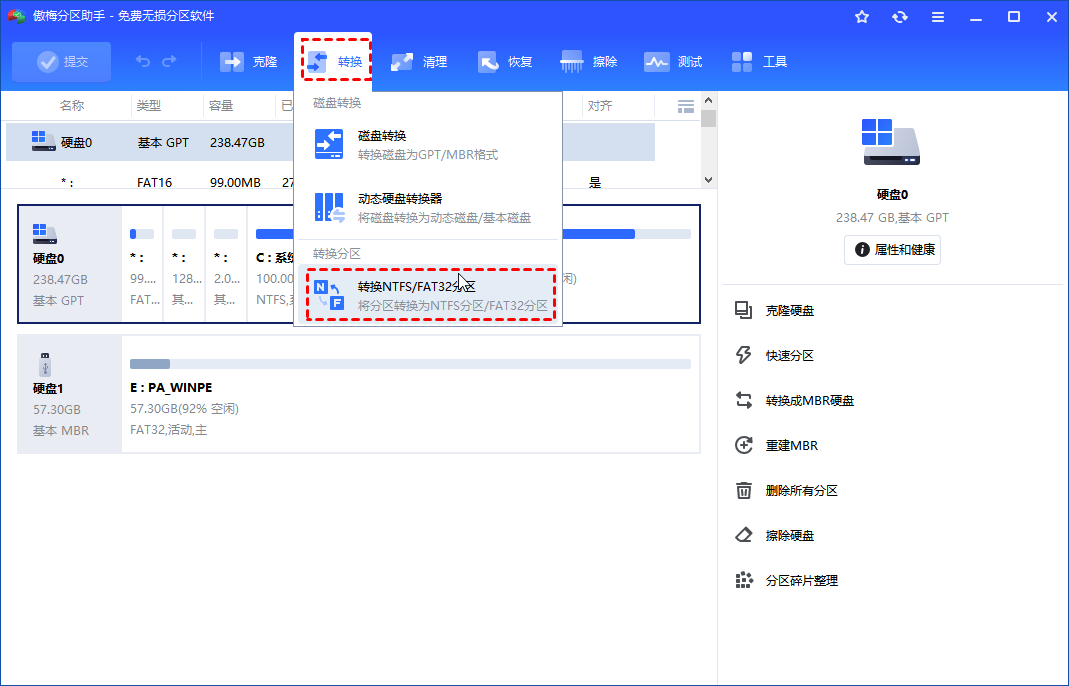Select the 99MB FAT partition block

pyautogui.click(x=142, y=265)
